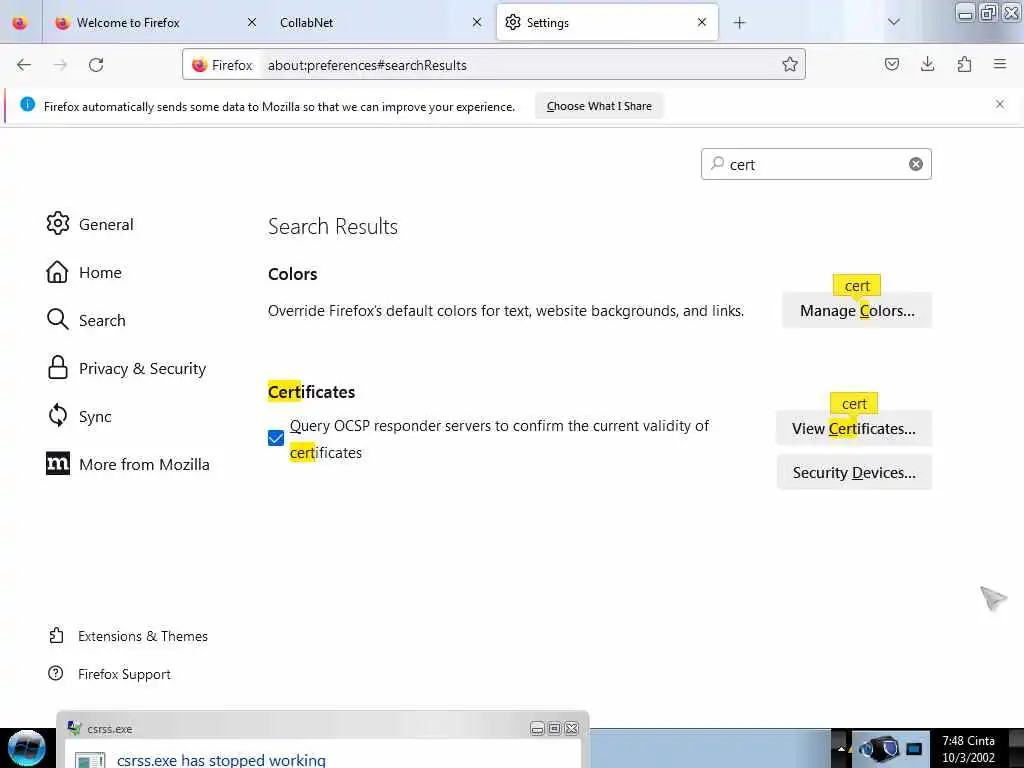Click csrss.exe has stopped working title
Image resolution: width=1024 pixels, height=768 pixels.
221,760
